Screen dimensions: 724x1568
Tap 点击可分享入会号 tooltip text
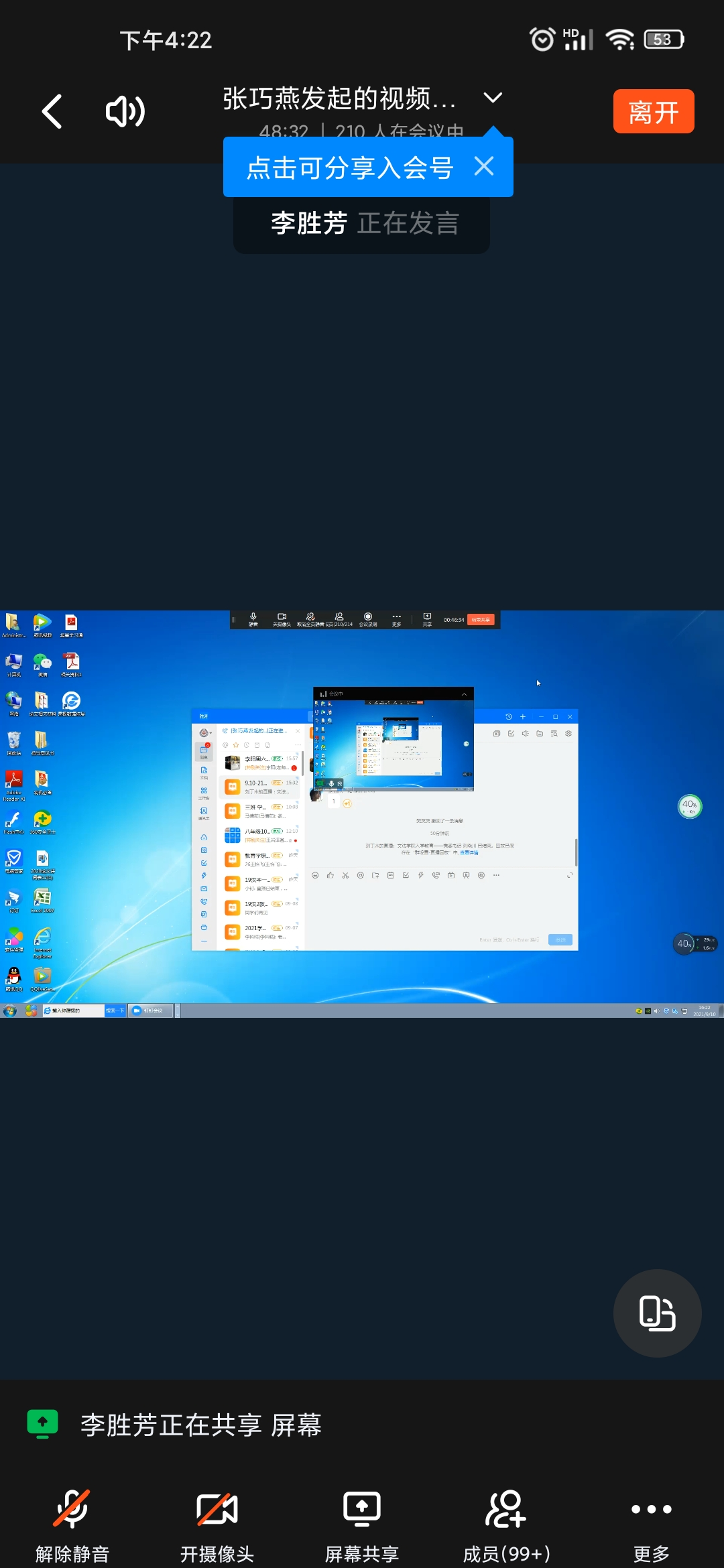[350, 168]
